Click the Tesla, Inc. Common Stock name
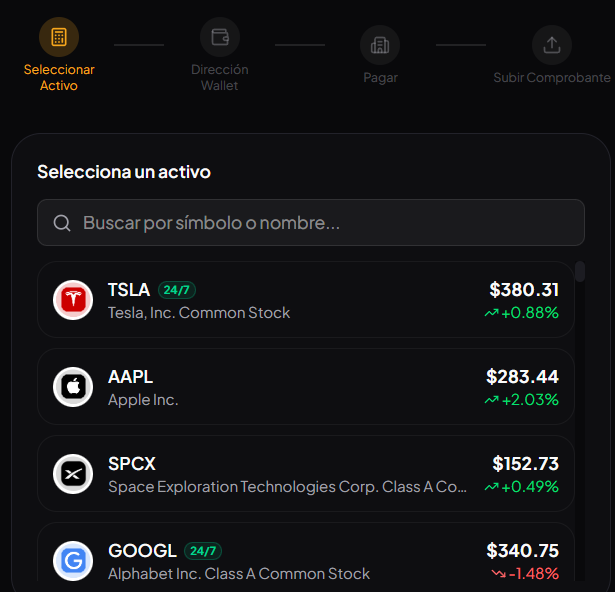 click(x=199, y=313)
